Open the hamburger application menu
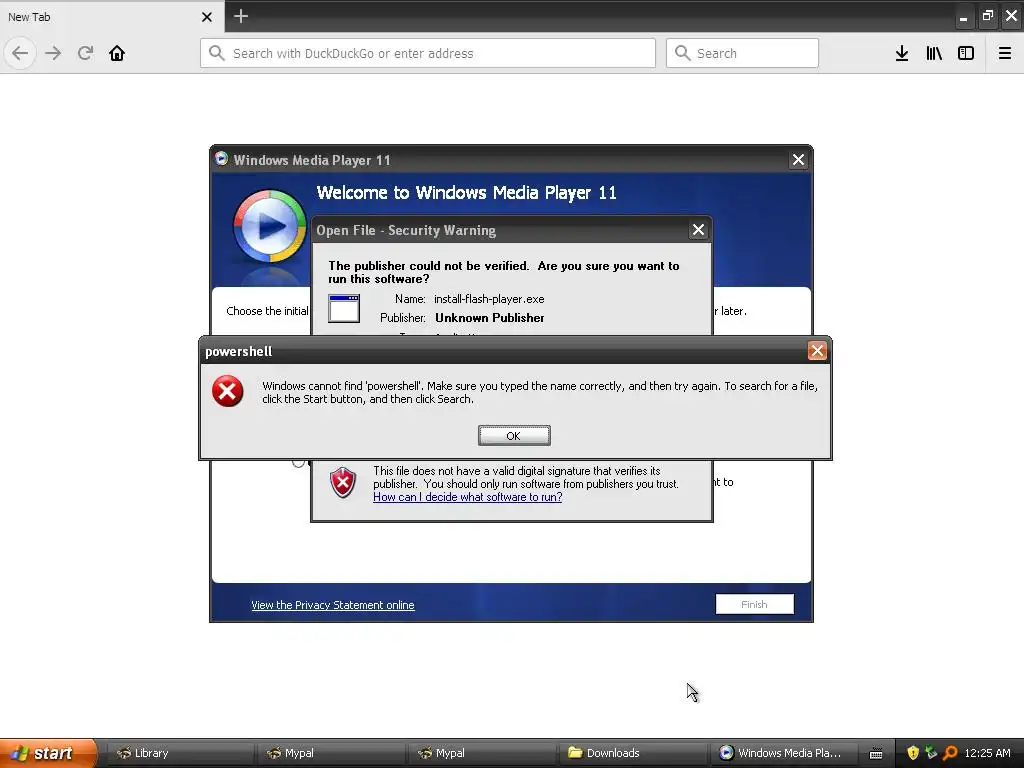The image size is (1024, 768). (1005, 53)
